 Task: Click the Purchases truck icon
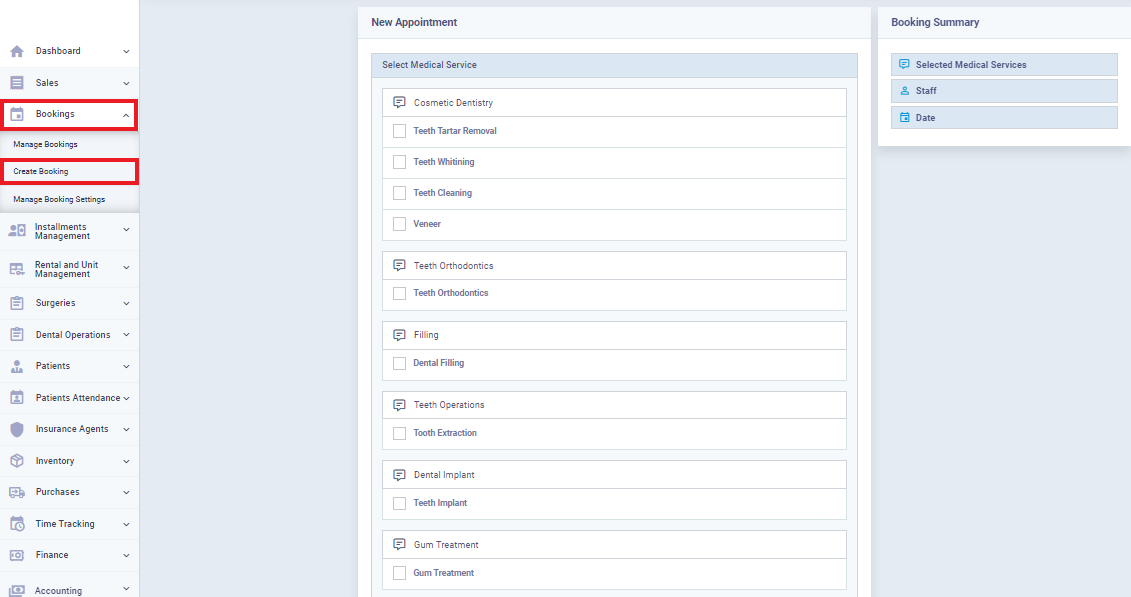[17, 492]
